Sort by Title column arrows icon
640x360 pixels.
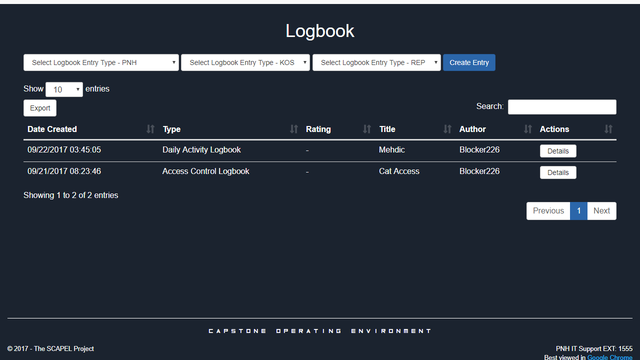[447, 129]
